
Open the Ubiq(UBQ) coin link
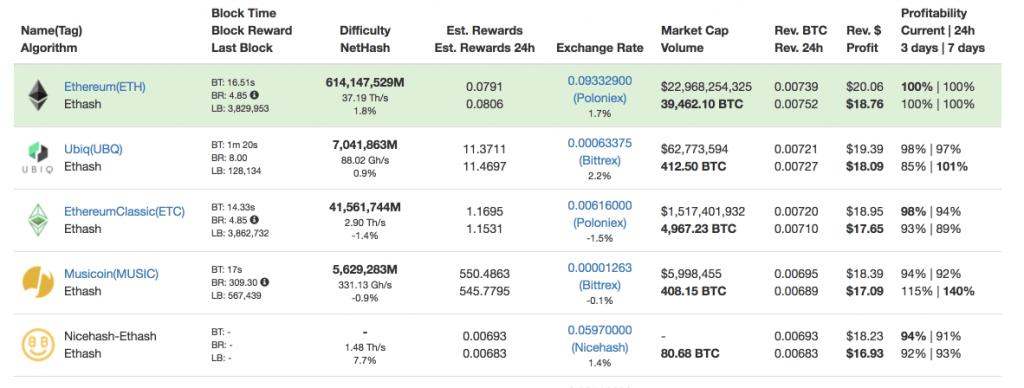tap(93, 149)
